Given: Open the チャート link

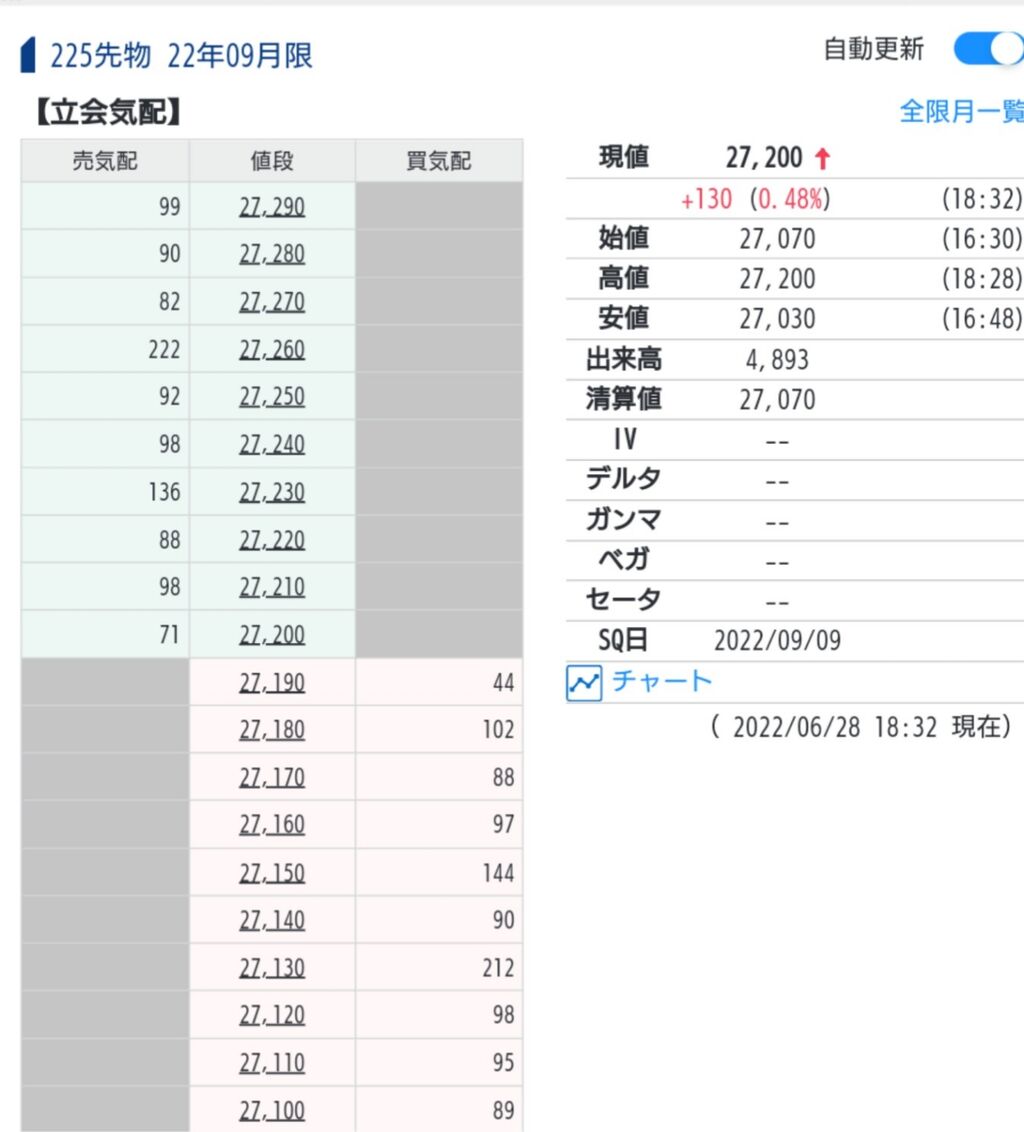Looking at the screenshot, I should pos(661,681).
